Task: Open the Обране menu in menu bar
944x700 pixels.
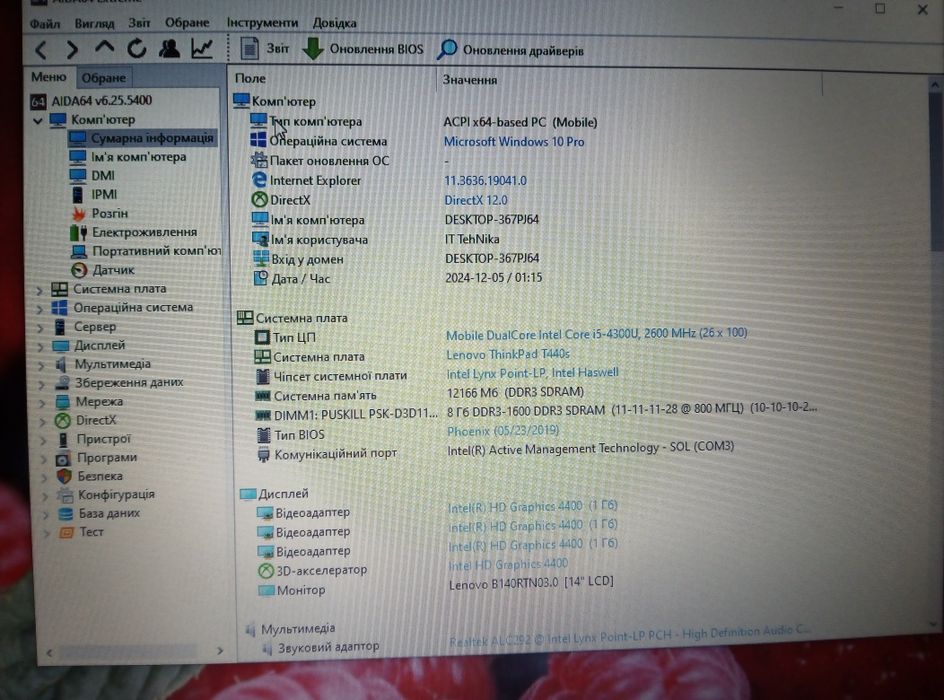Action: (187, 23)
